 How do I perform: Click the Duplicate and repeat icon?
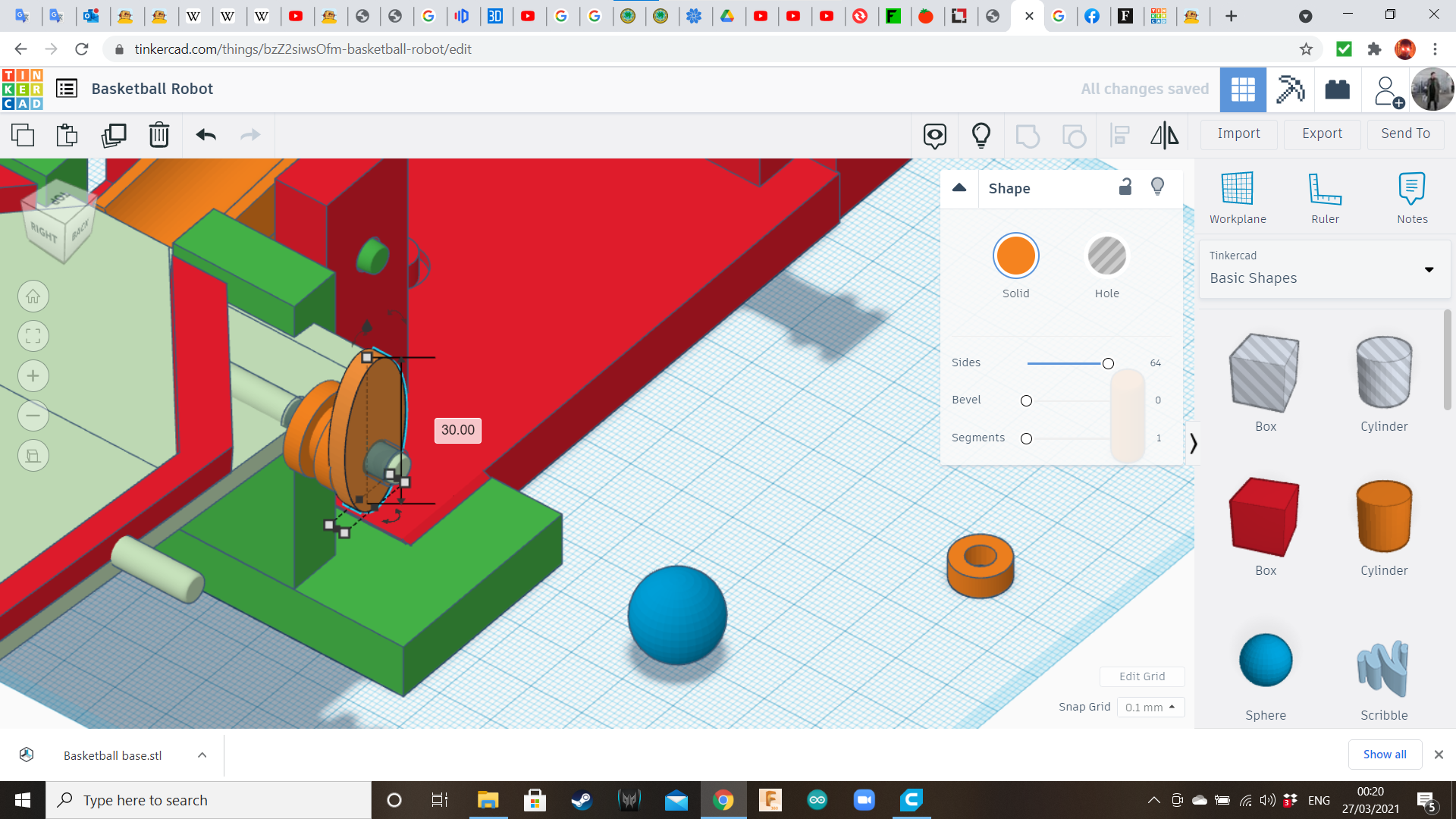pyautogui.click(x=114, y=135)
